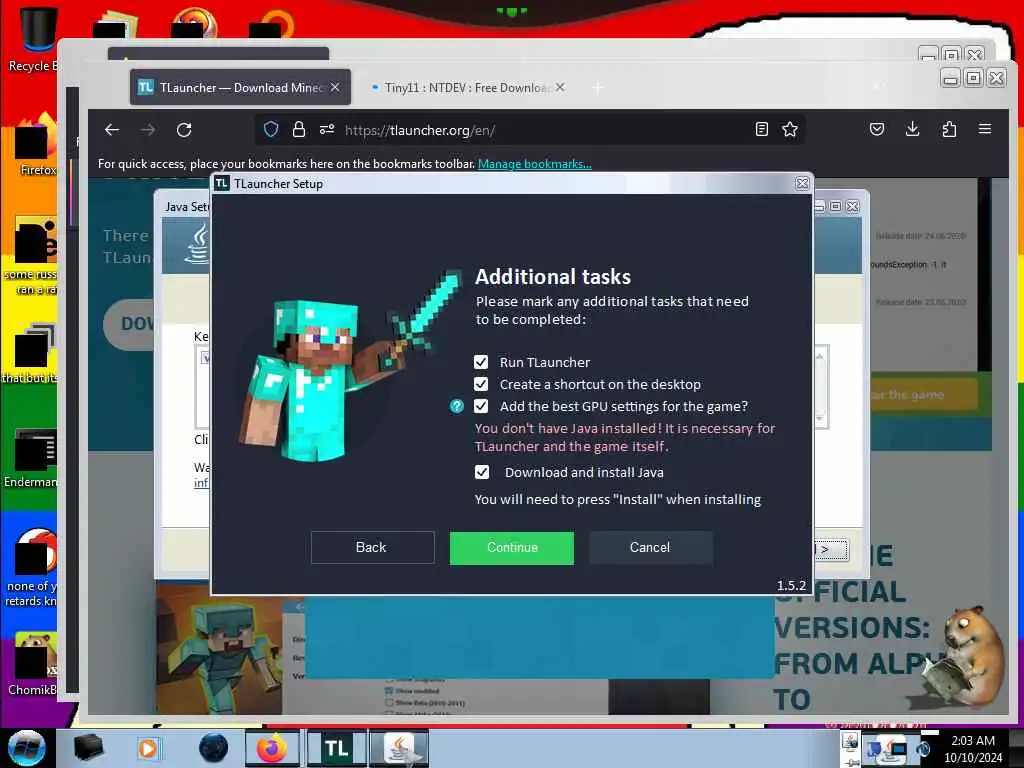This screenshot has height=768, width=1024.
Task: Switch to Java setup taskbar button
Action: (x=399, y=748)
